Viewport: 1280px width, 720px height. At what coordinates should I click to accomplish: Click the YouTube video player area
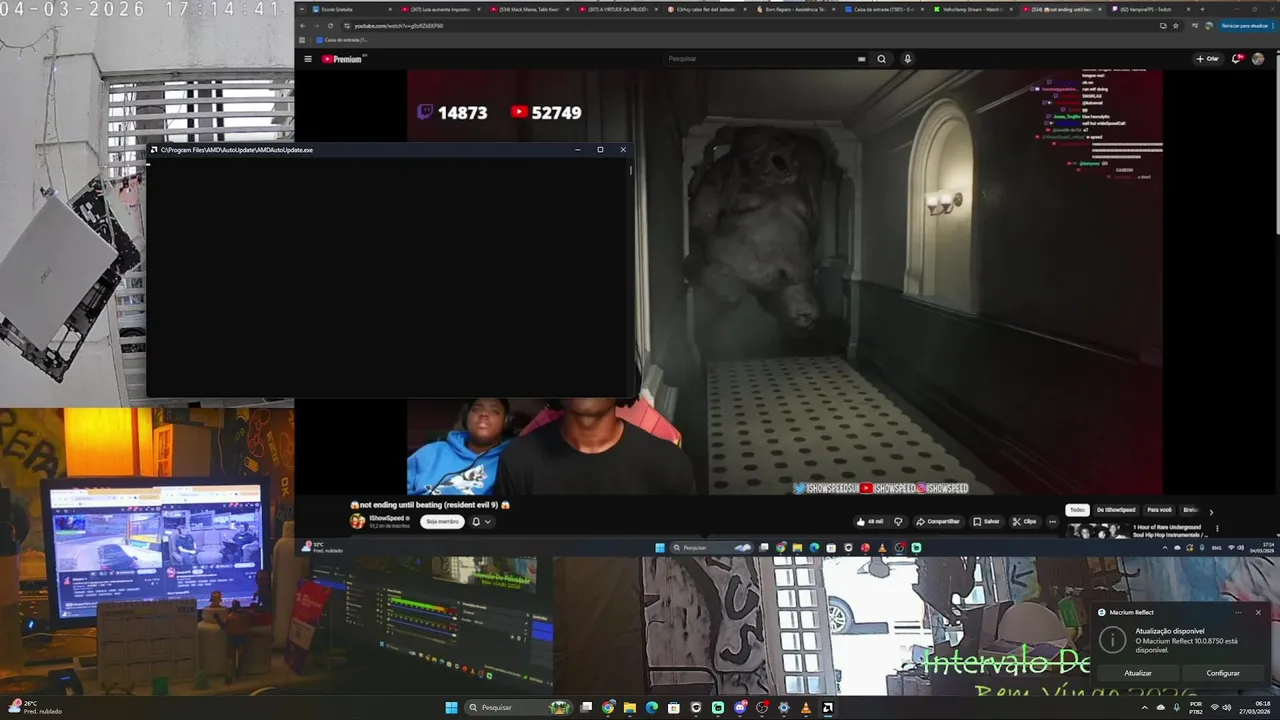(x=785, y=281)
